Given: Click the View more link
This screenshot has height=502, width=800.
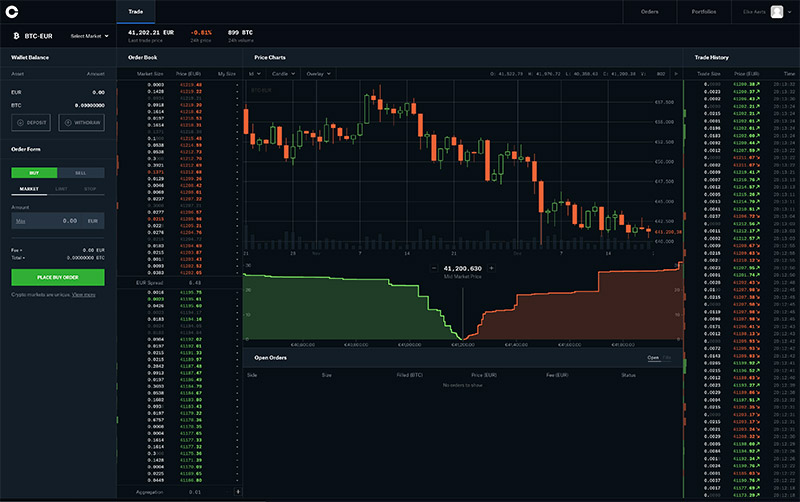Looking at the screenshot, I should tap(84, 294).
